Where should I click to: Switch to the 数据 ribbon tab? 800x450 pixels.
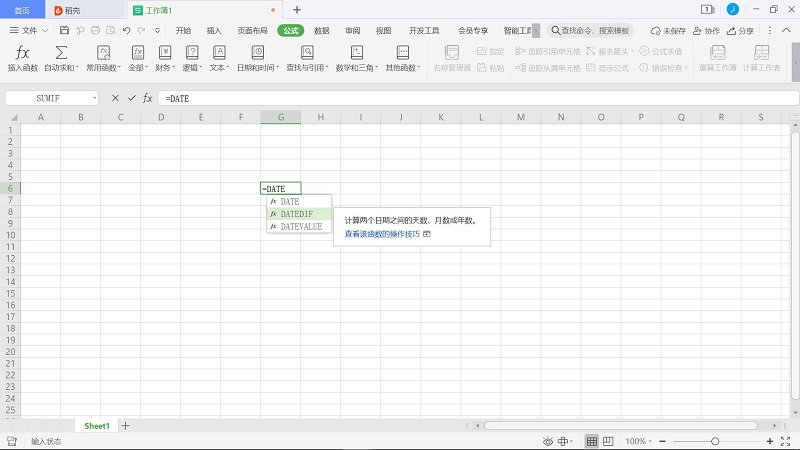tap(321, 31)
